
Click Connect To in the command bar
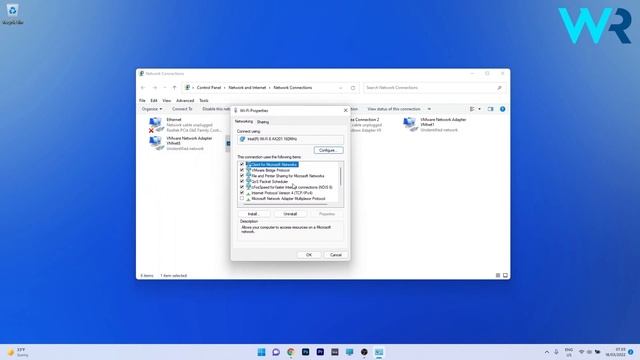pos(182,109)
